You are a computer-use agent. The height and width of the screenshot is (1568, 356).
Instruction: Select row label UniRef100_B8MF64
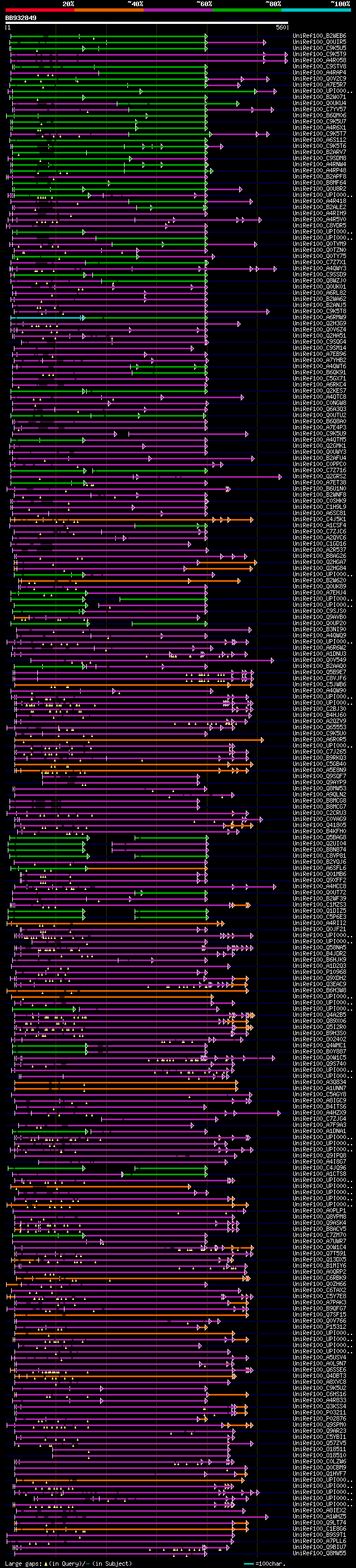pyautogui.click(x=319, y=182)
